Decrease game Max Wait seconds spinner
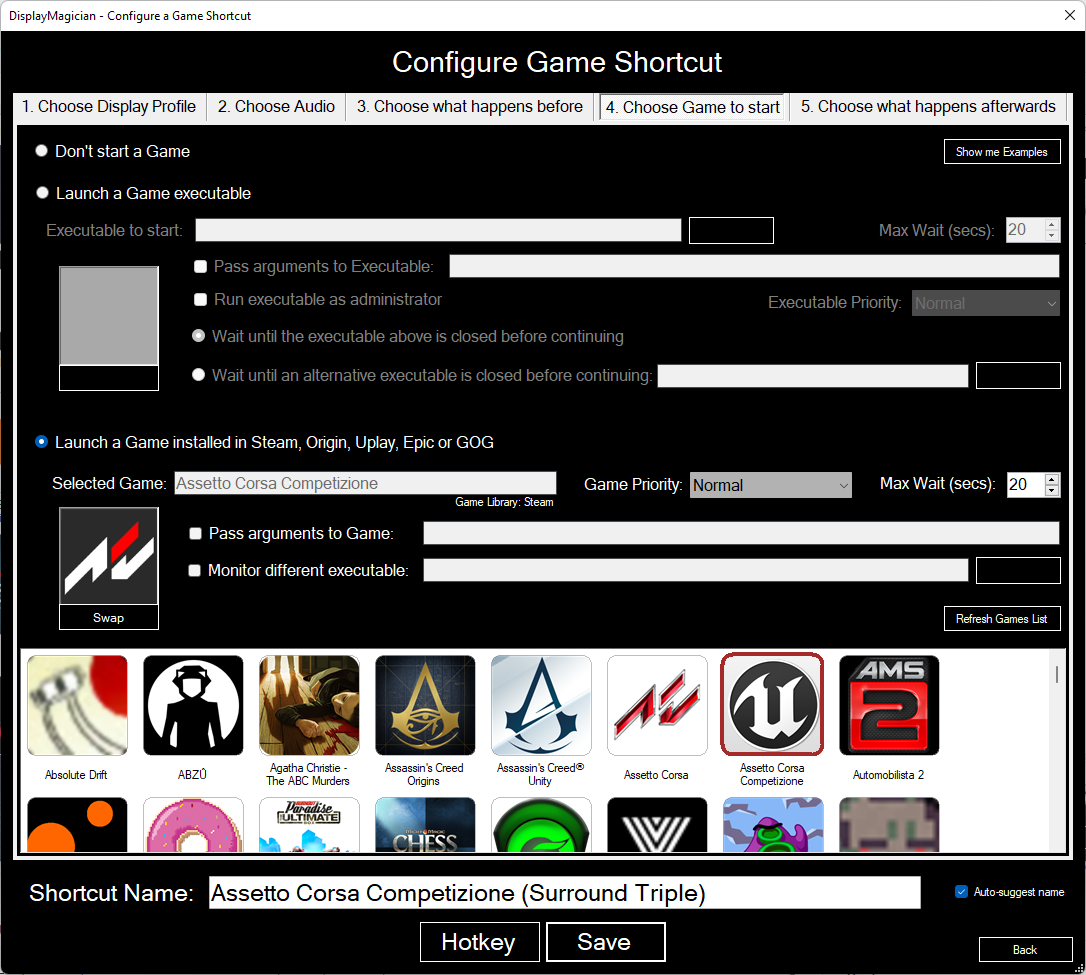 [1051, 490]
